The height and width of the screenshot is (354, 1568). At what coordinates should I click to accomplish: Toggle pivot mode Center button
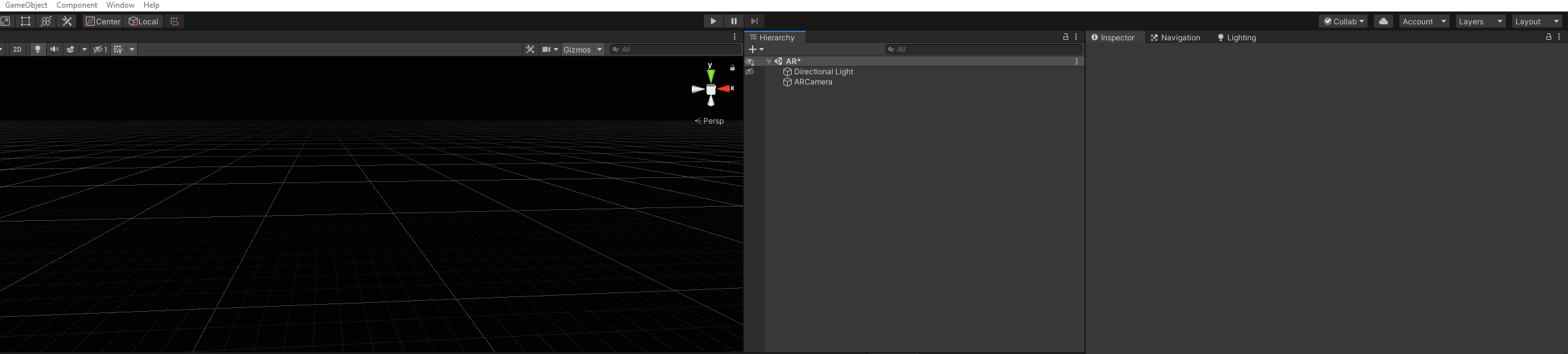tap(103, 21)
